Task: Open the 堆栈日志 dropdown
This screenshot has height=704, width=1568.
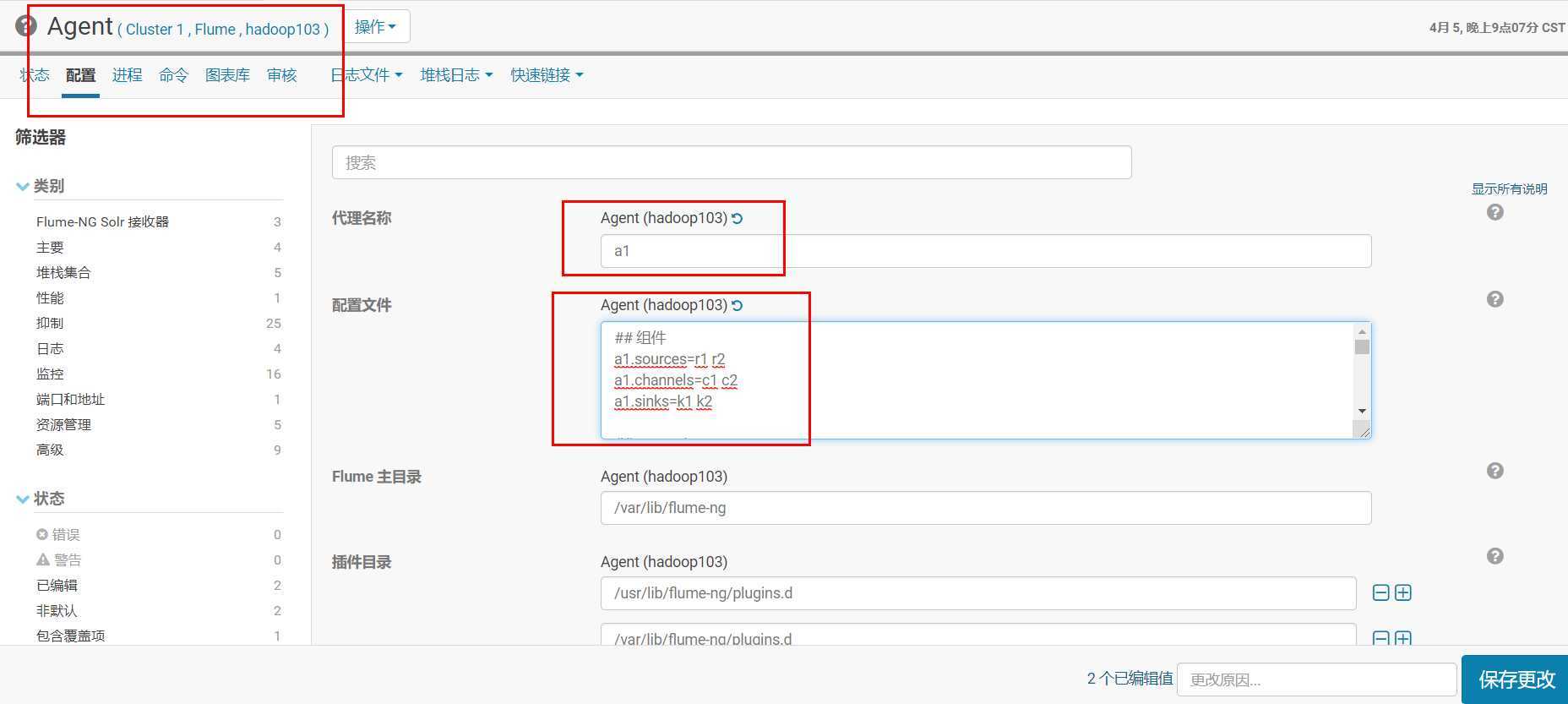Action: 456,75
